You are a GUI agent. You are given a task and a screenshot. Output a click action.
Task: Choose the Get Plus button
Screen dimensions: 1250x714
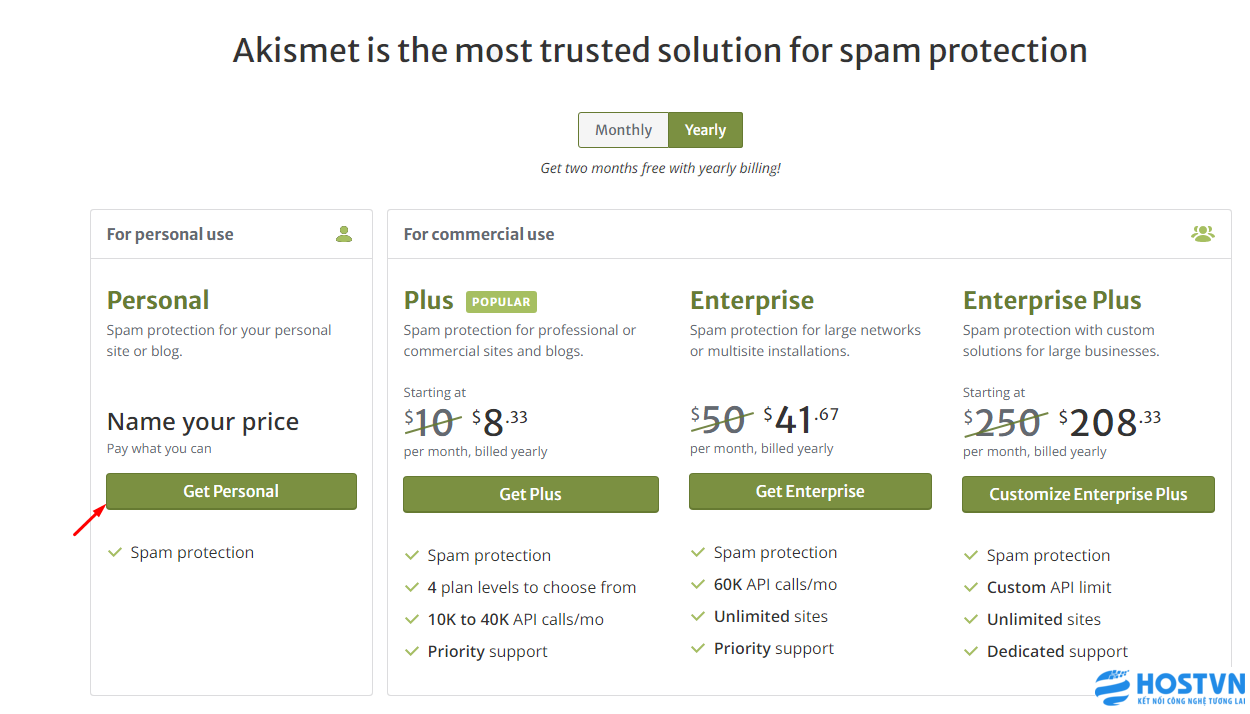531,494
